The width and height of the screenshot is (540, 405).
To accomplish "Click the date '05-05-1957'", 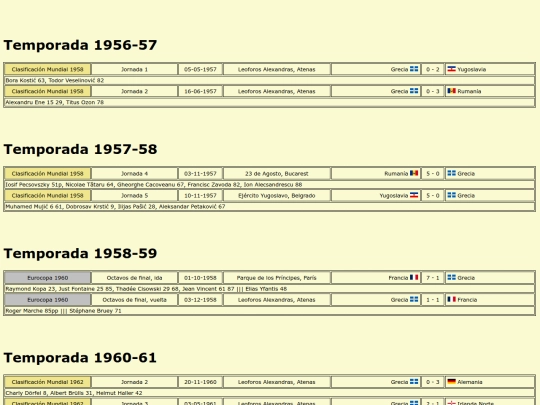I will (x=200, y=69).
